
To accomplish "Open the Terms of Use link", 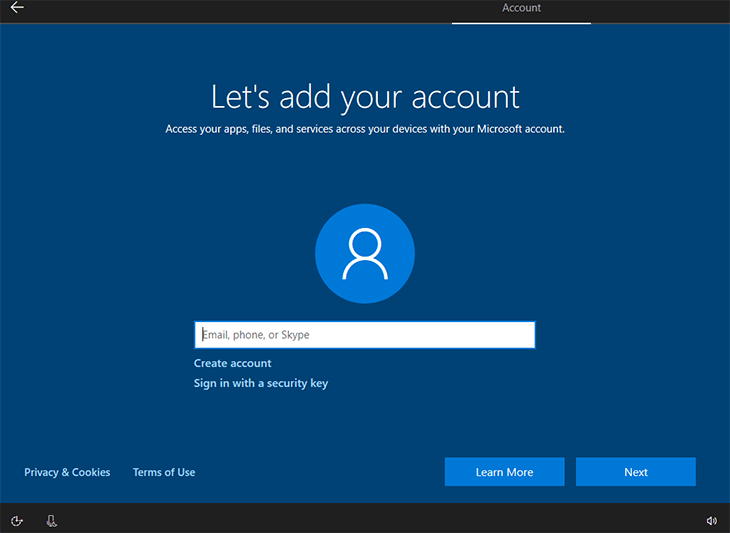I will [x=164, y=472].
